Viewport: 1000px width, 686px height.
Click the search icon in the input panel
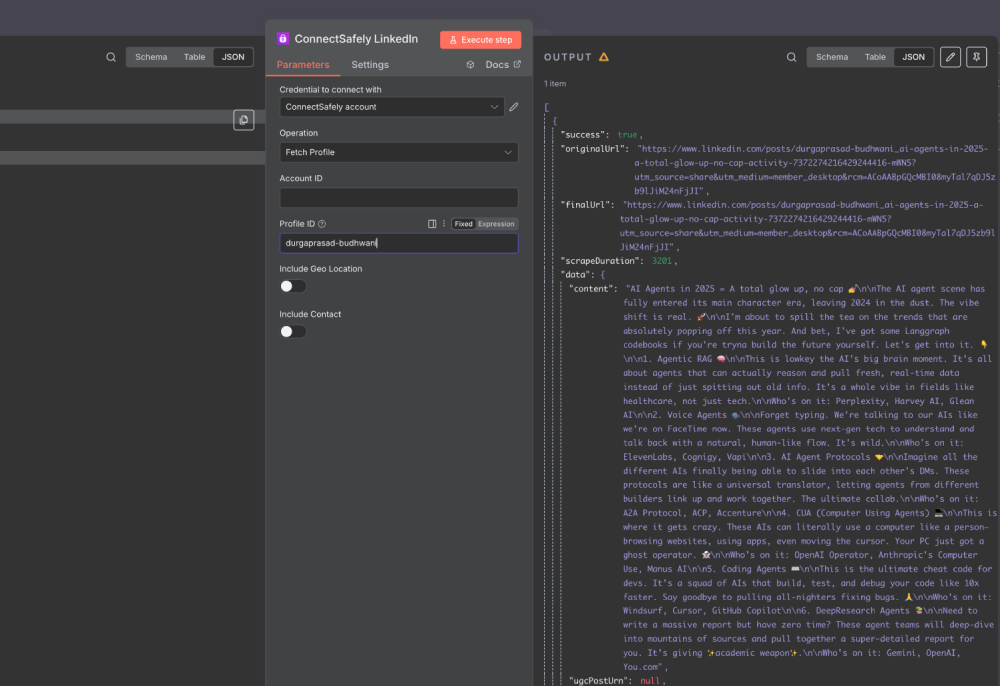pyautogui.click(x=110, y=57)
